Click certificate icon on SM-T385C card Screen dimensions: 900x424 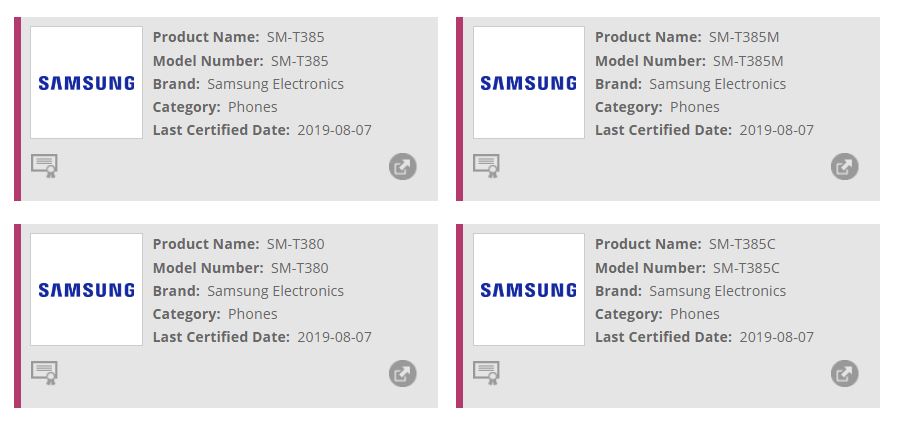click(487, 373)
